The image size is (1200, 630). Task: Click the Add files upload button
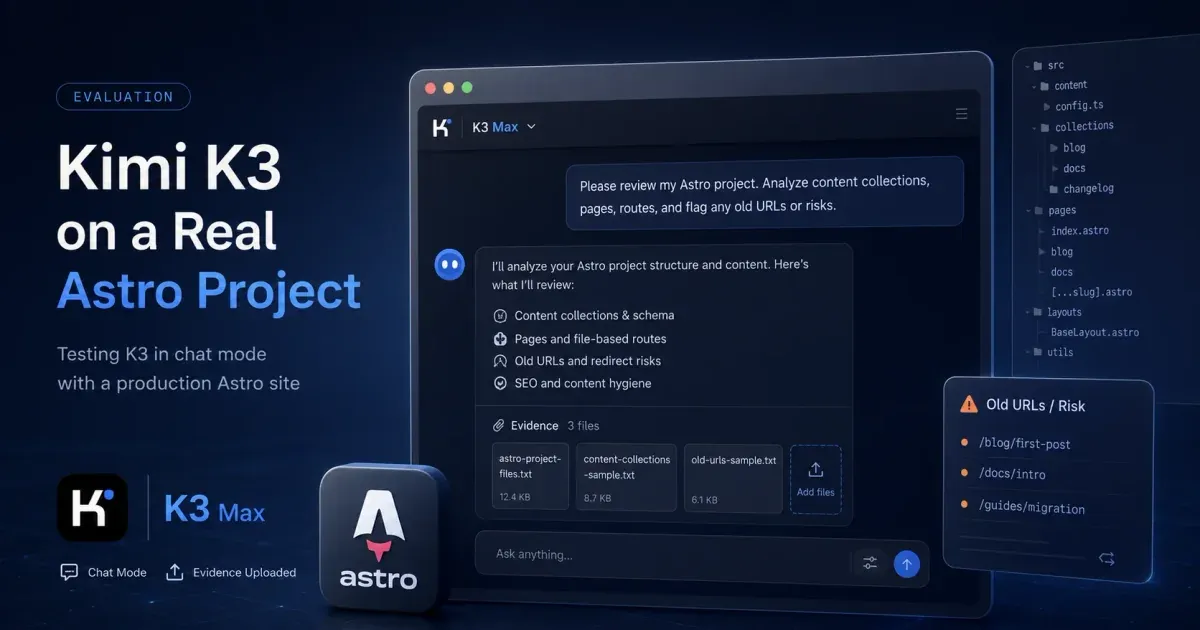click(x=815, y=479)
